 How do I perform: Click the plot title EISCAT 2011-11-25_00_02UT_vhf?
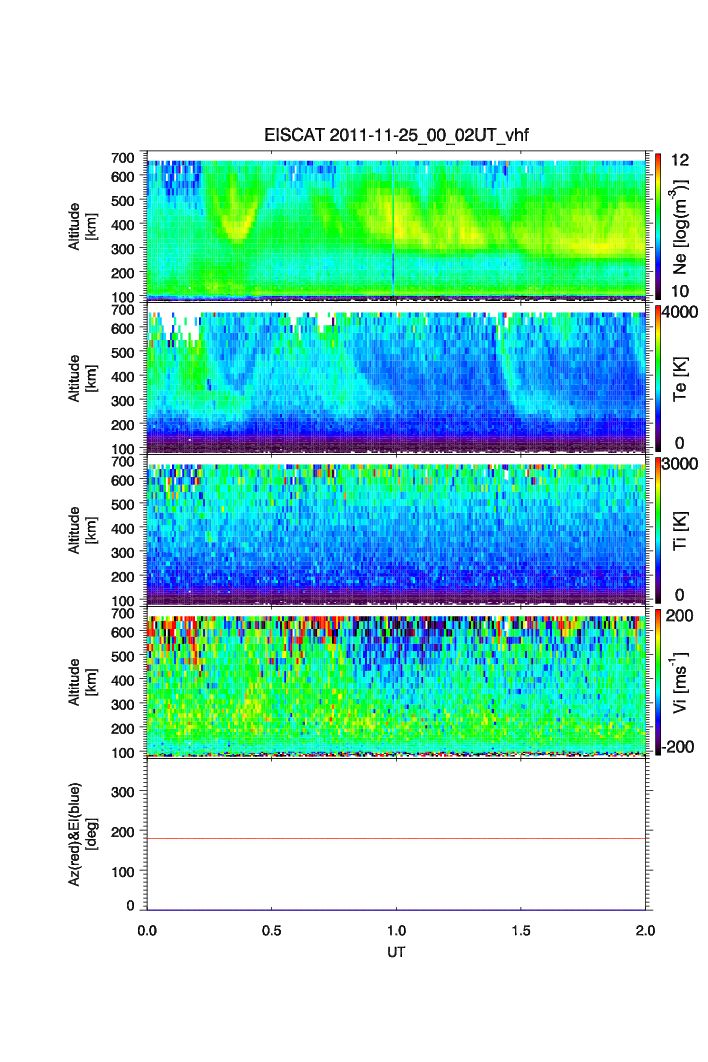396,135
